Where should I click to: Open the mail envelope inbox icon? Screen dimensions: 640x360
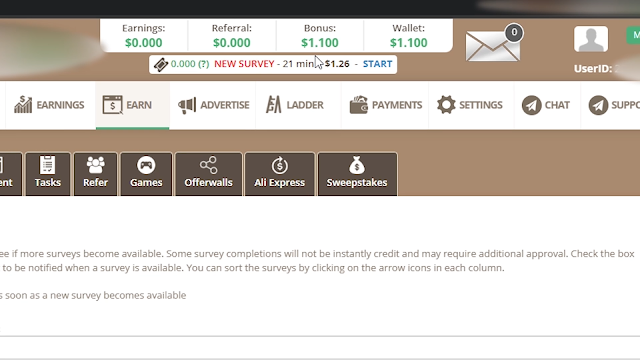493,46
